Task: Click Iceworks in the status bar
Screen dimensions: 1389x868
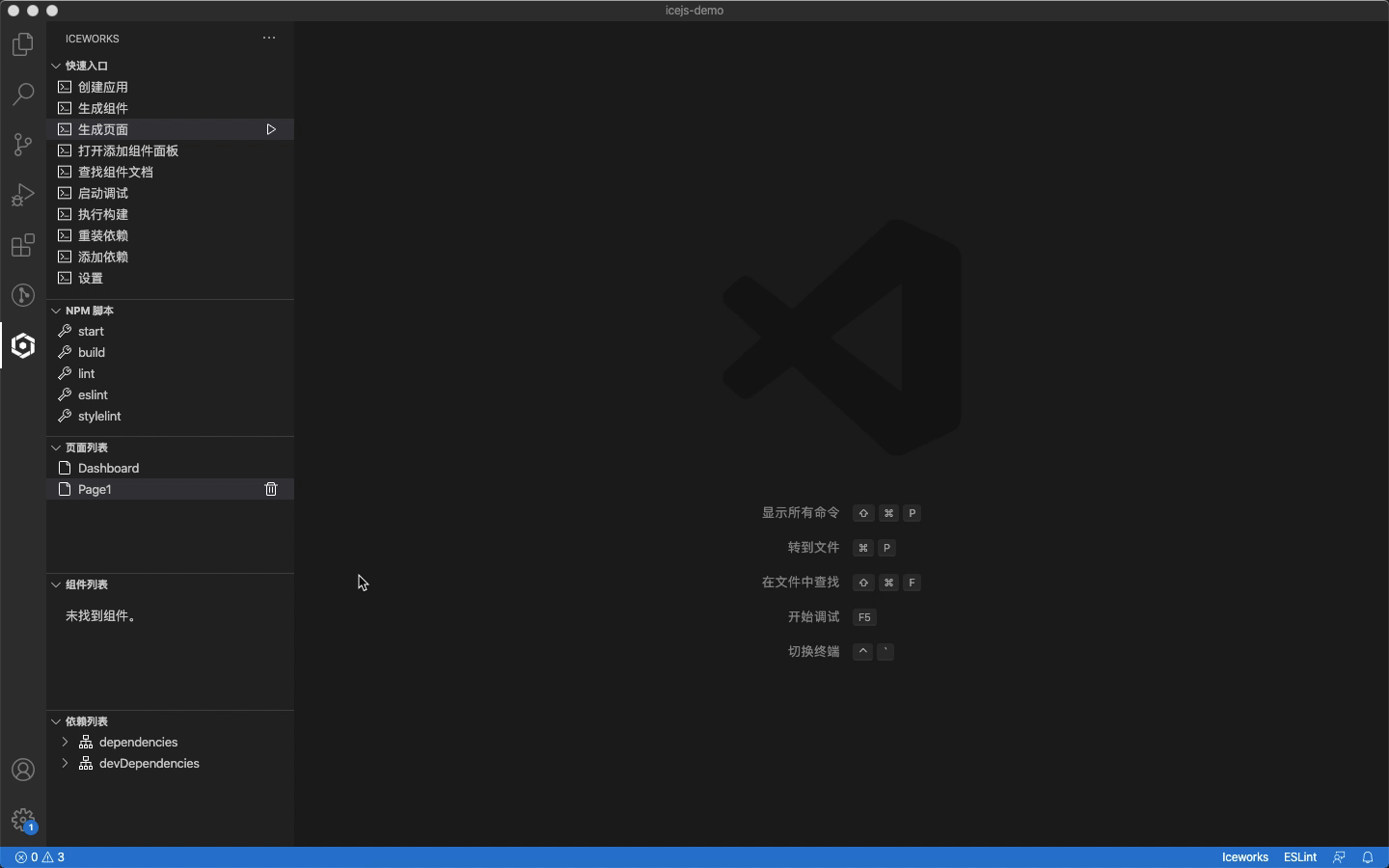Action: coord(1244,857)
